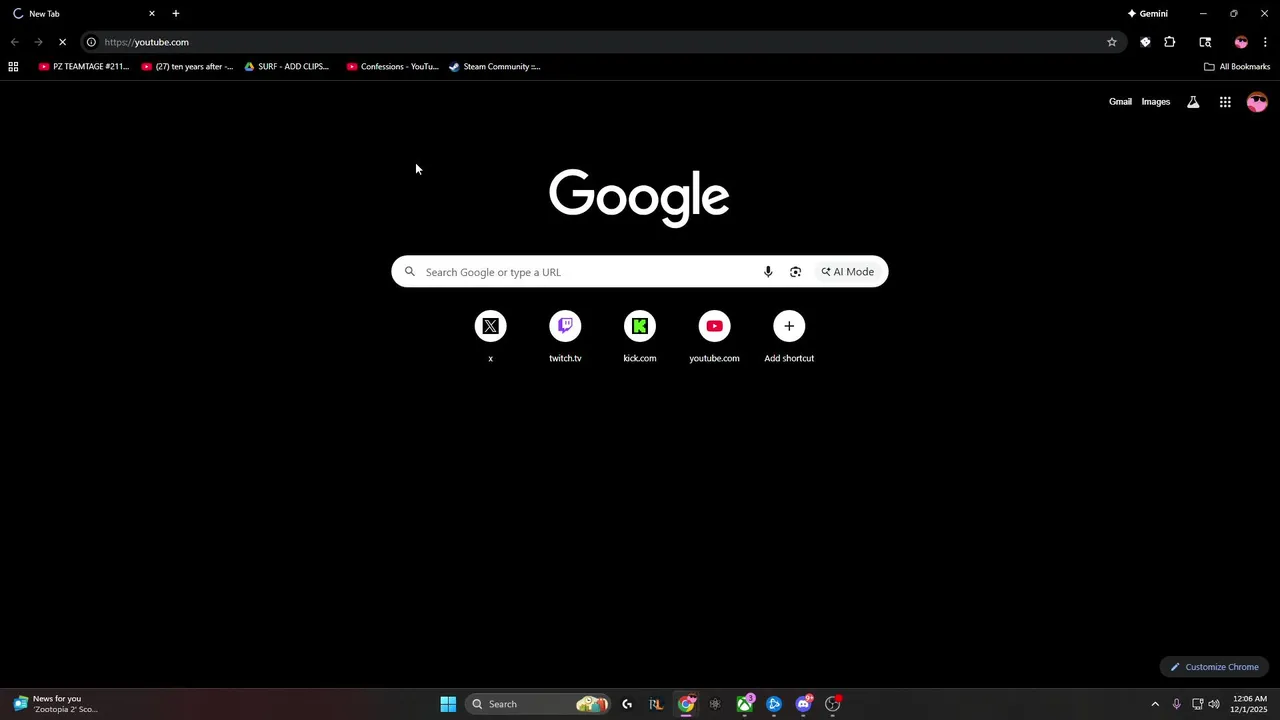Open the Extensions puzzle-piece menu
Viewport: 1280px width, 720px height.
tap(1169, 42)
